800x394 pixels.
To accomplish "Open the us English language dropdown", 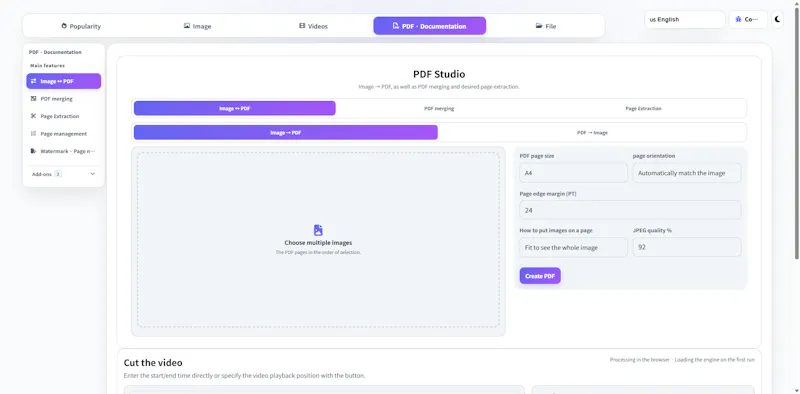I will [x=685, y=19].
